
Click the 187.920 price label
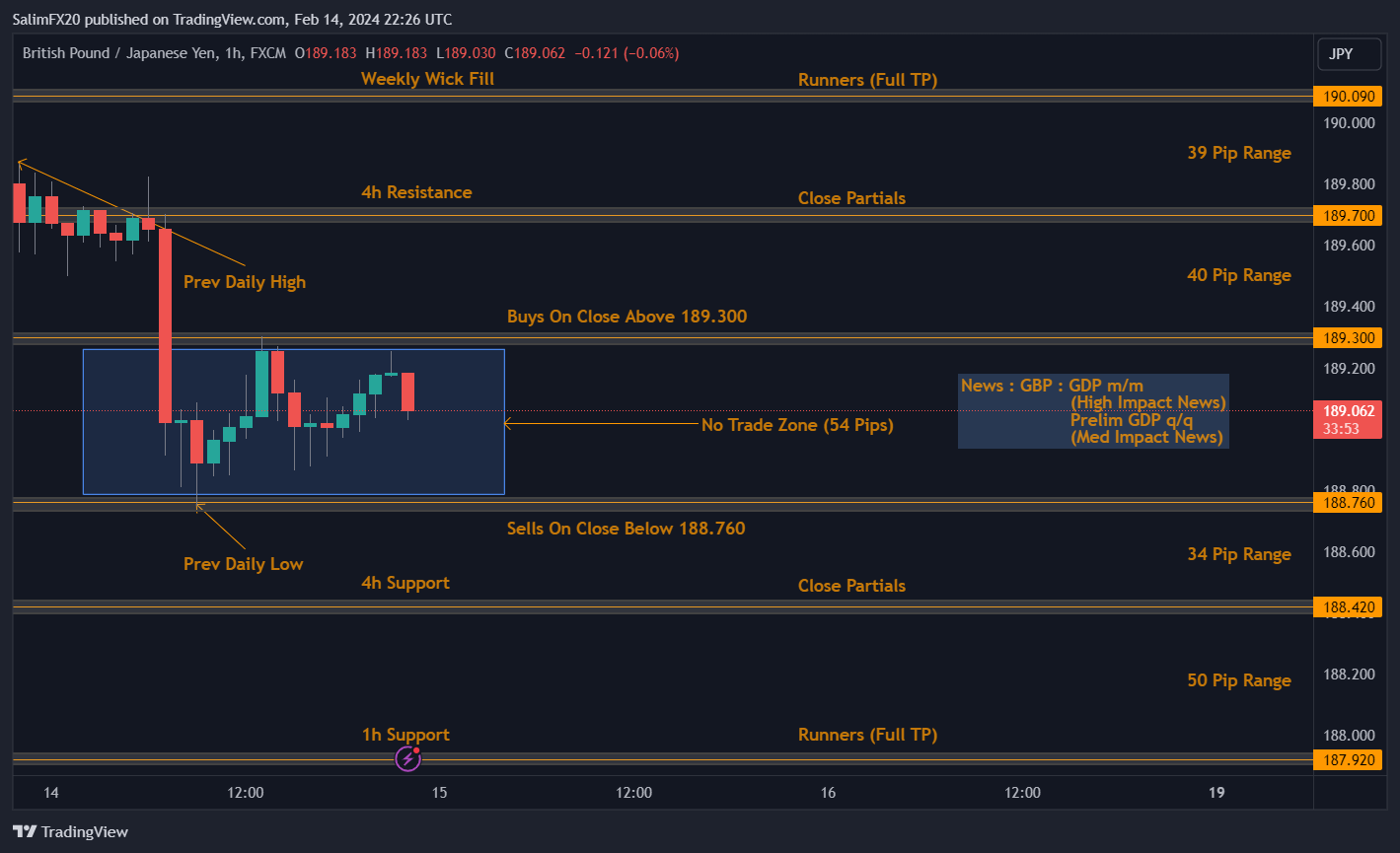point(1348,759)
